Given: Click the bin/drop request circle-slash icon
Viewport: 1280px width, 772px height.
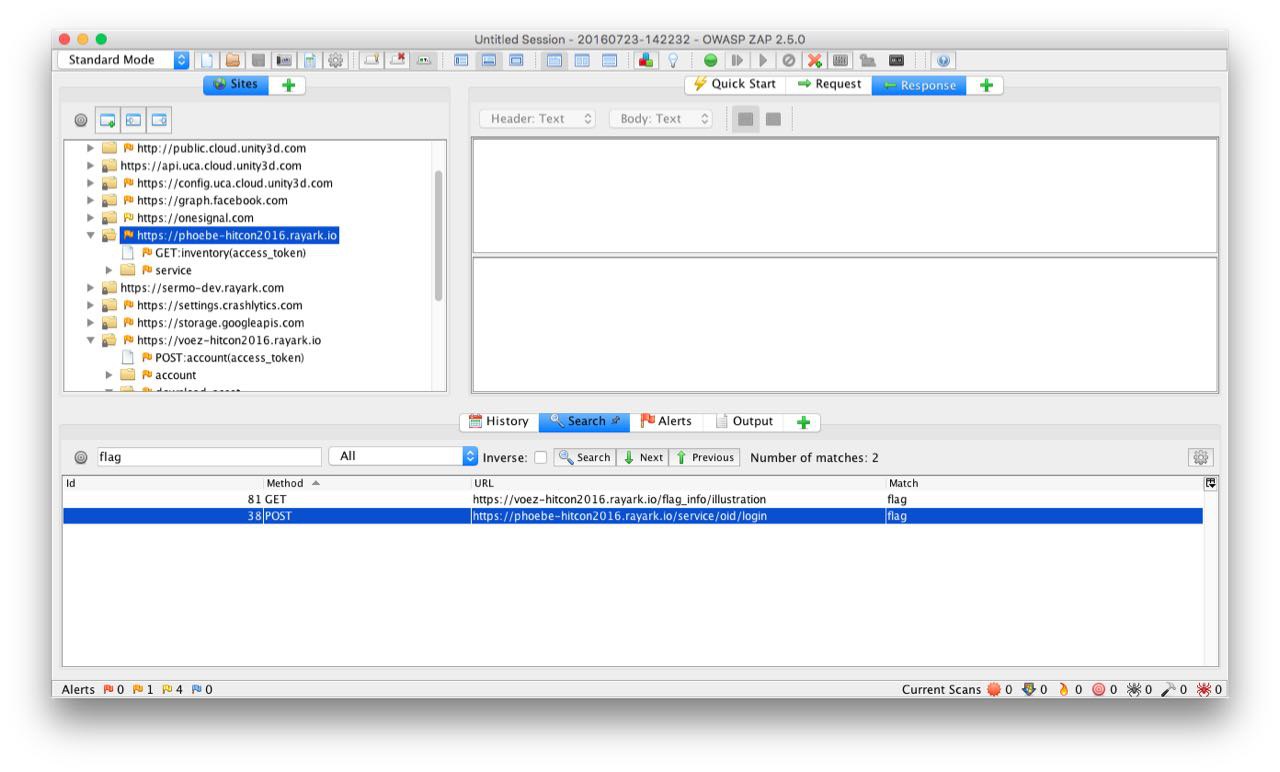Looking at the screenshot, I should (789, 60).
